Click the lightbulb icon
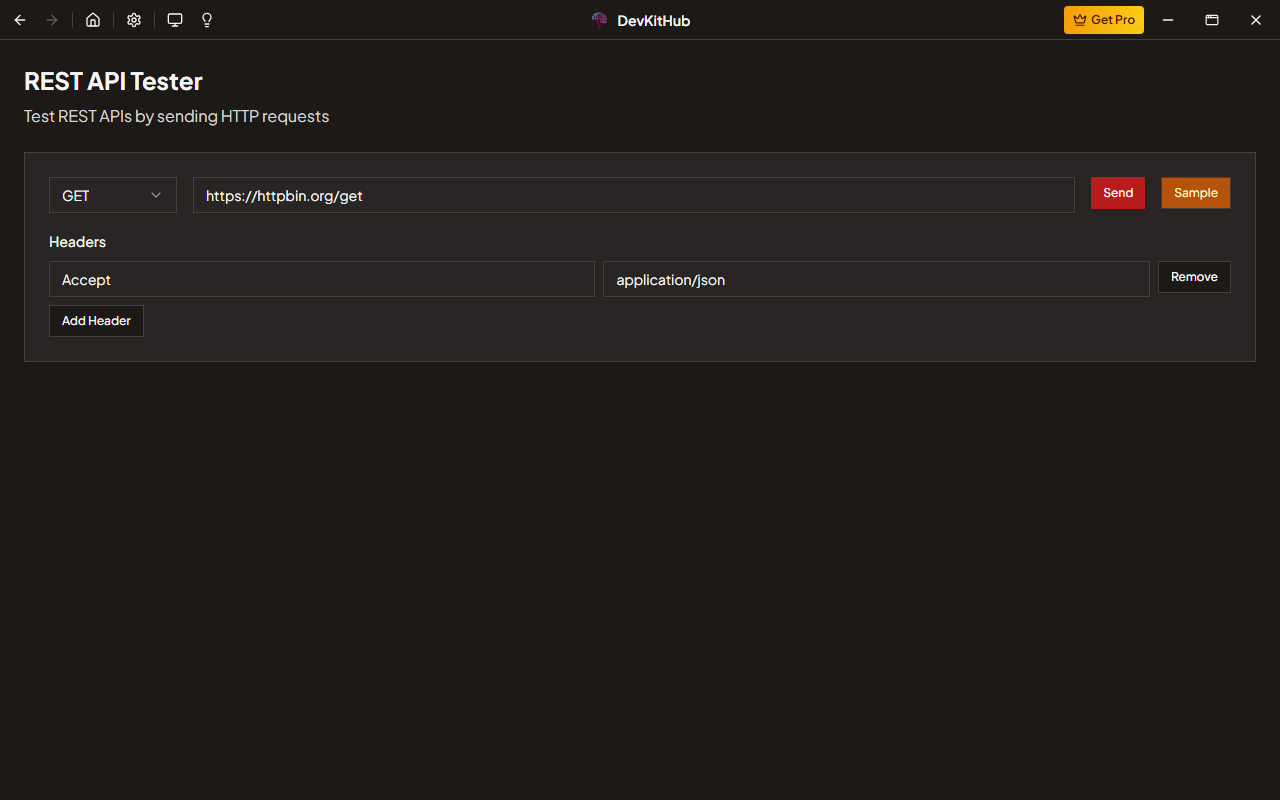This screenshot has width=1280, height=800. click(x=207, y=20)
